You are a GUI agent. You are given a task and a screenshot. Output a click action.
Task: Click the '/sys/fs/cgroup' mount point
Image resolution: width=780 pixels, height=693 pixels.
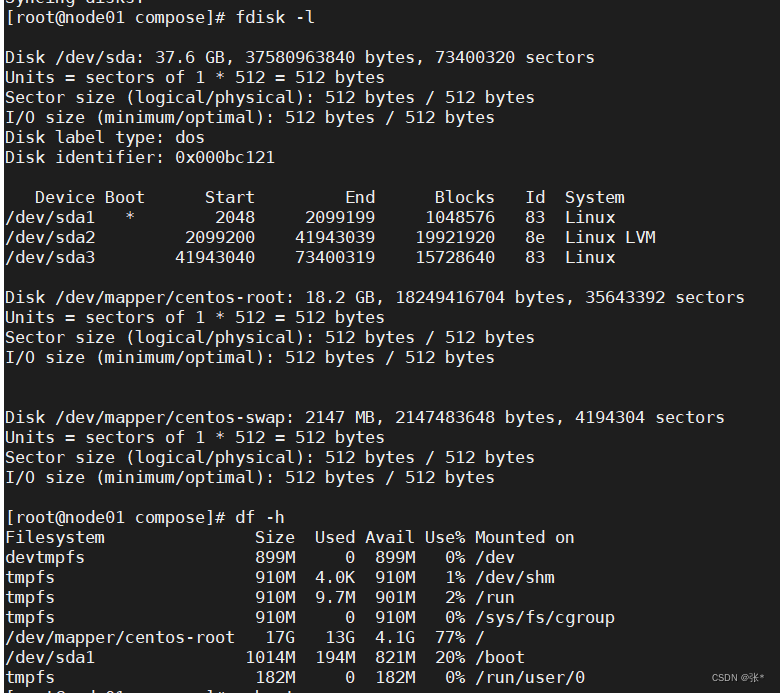point(545,617)
